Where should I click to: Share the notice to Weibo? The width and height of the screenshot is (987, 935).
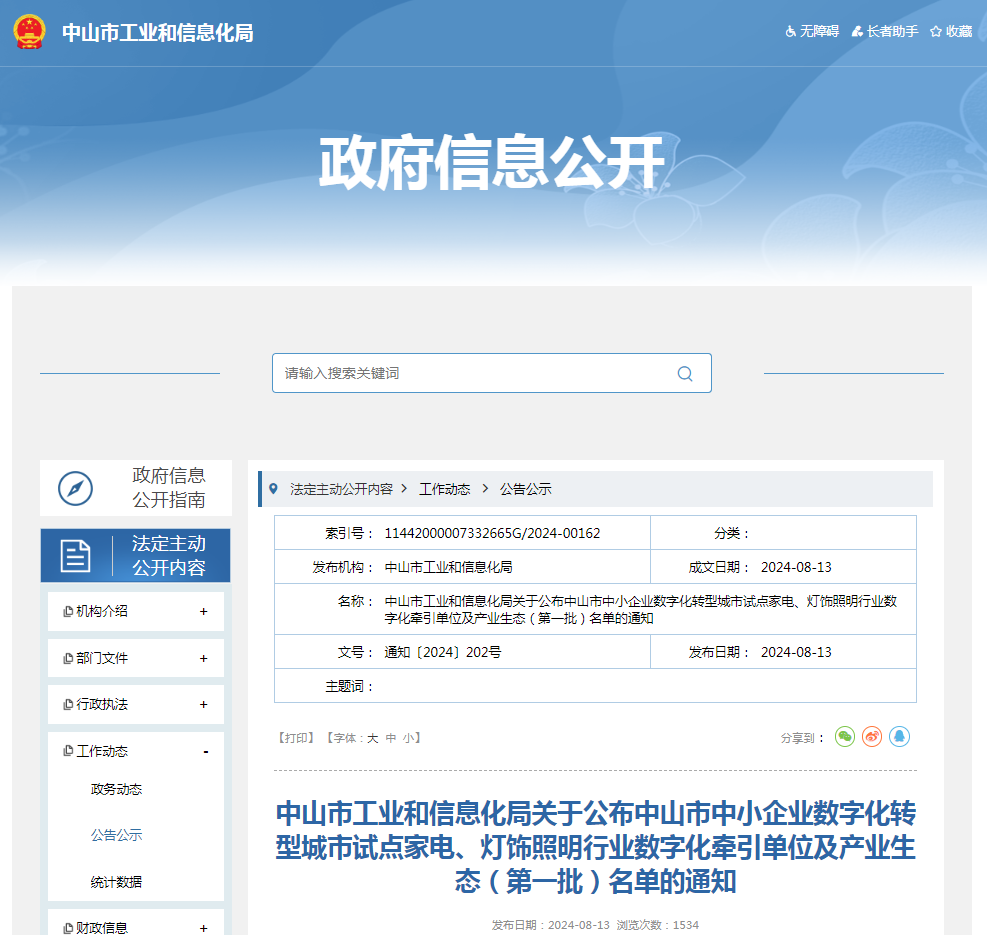pyautogui.click(x=872, y=737)
